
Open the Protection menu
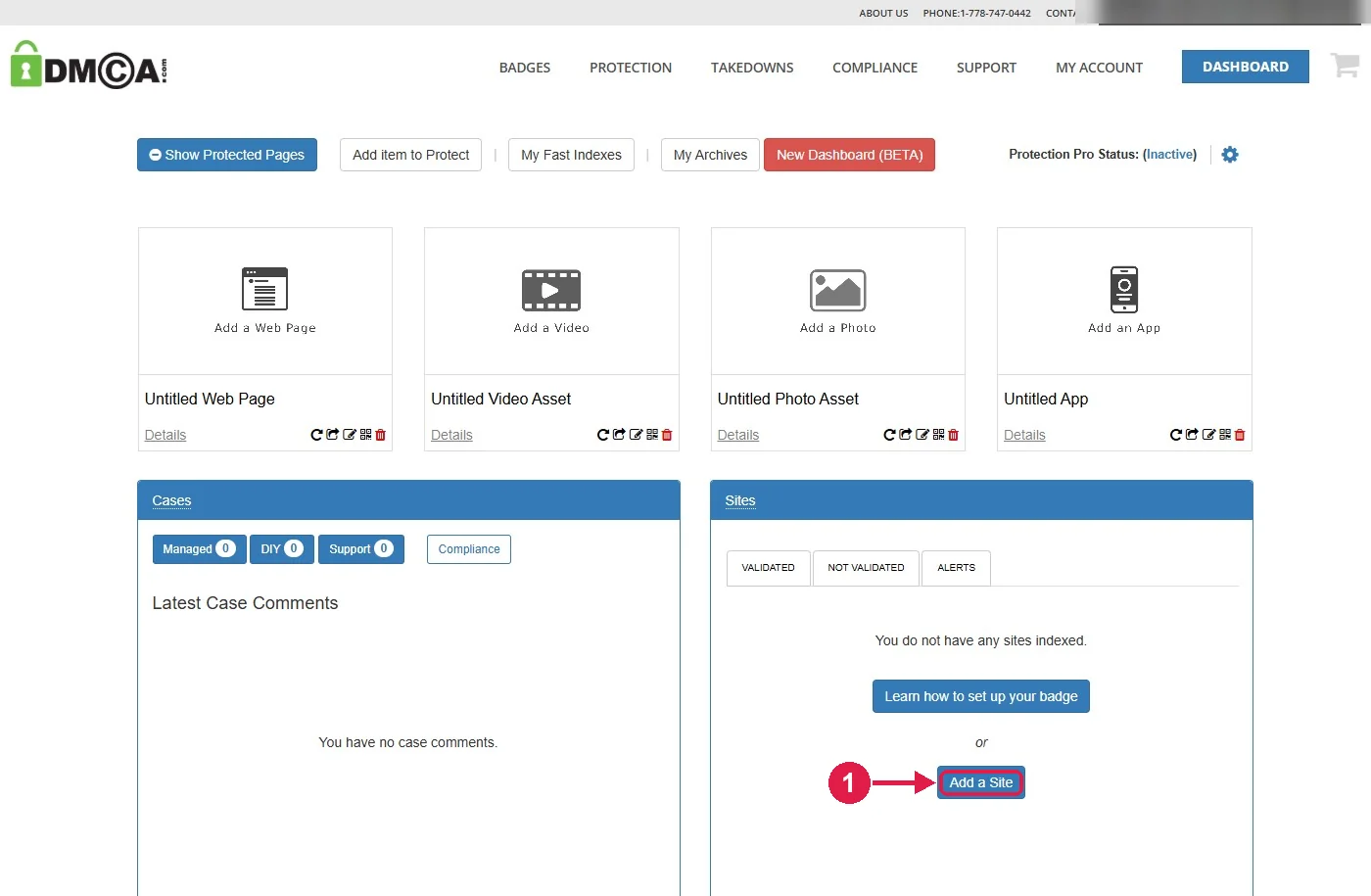click(631, 68)
